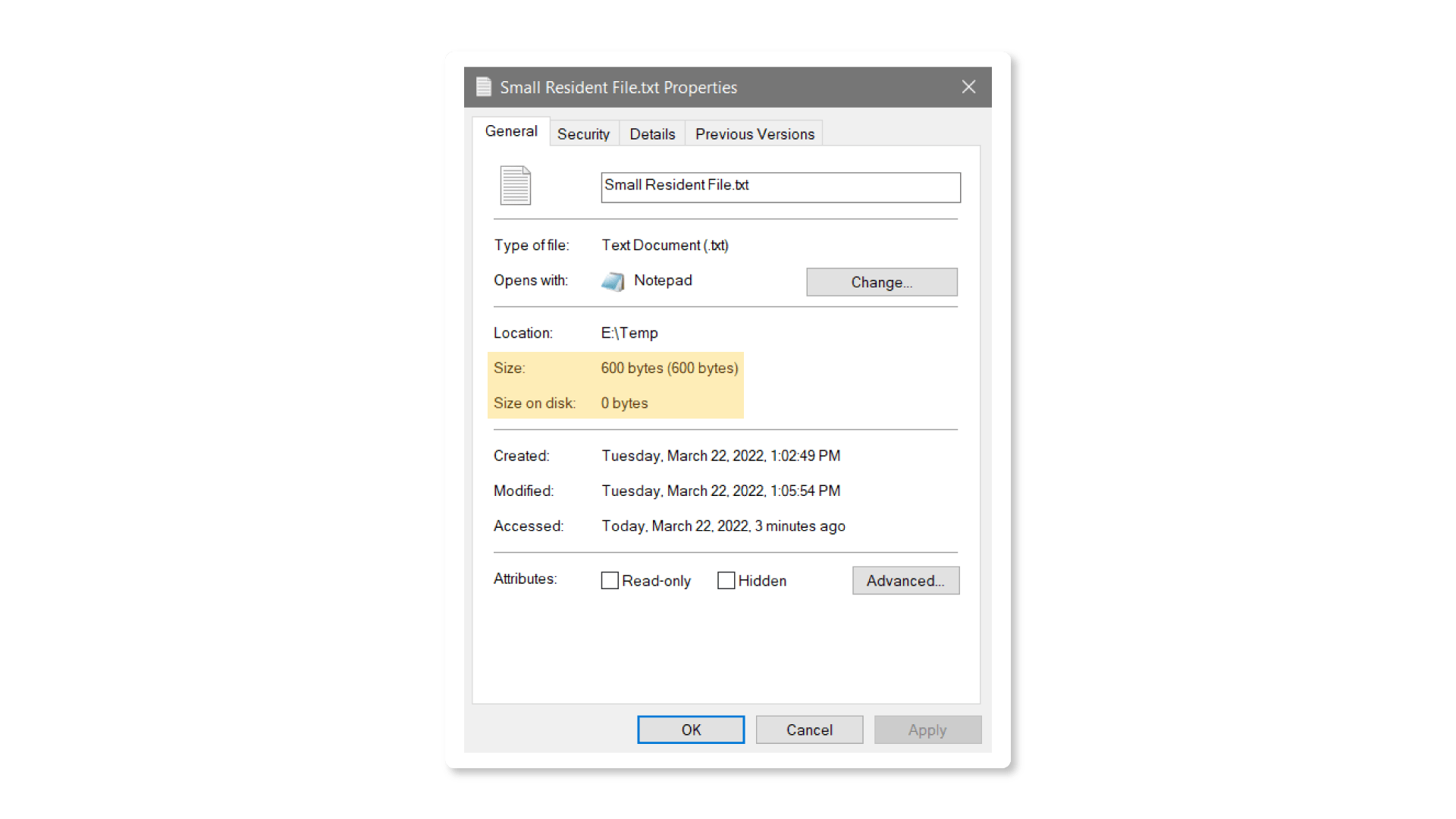The width and height of the screenshot is (1456, 819).
Task: Toggle the Hidden attribute checkbox
Action: click(726, 581)
